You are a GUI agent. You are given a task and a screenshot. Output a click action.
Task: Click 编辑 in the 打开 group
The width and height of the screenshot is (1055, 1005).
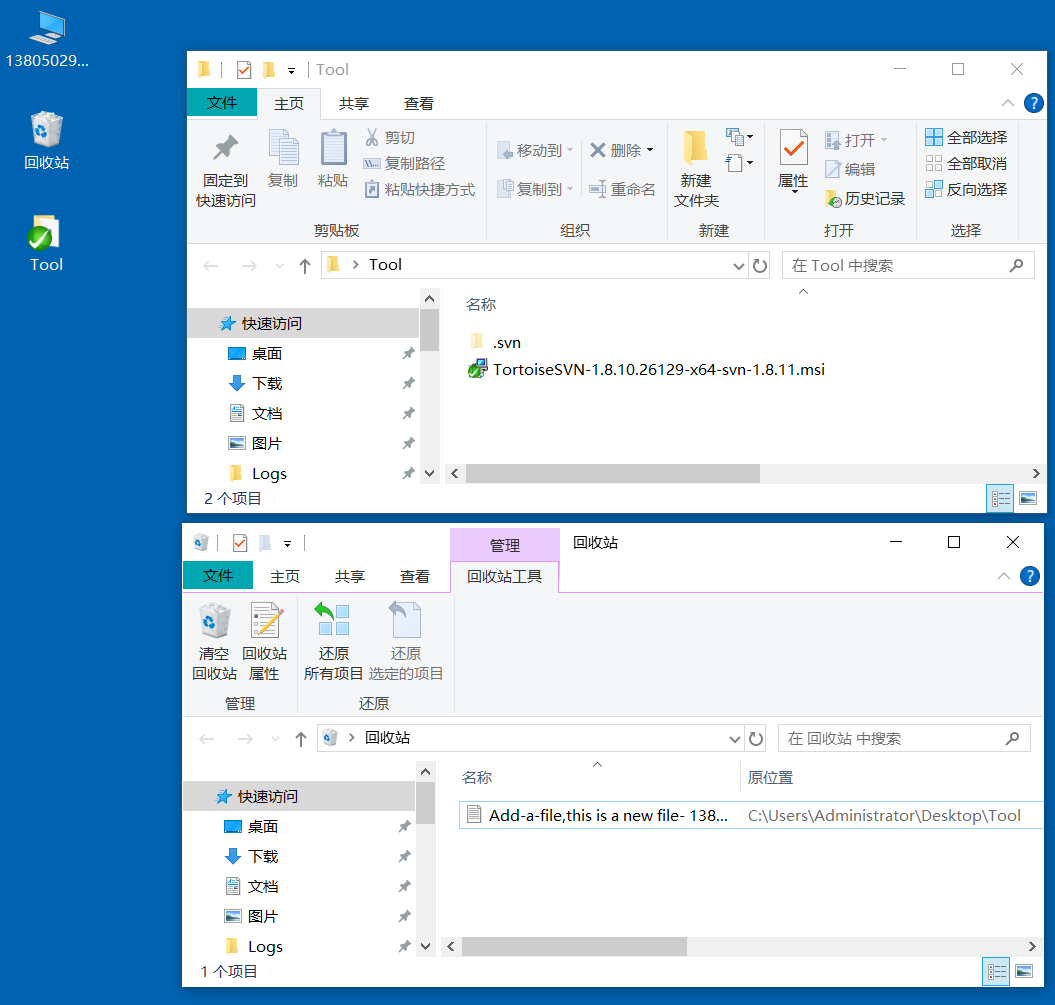point(850,170)
